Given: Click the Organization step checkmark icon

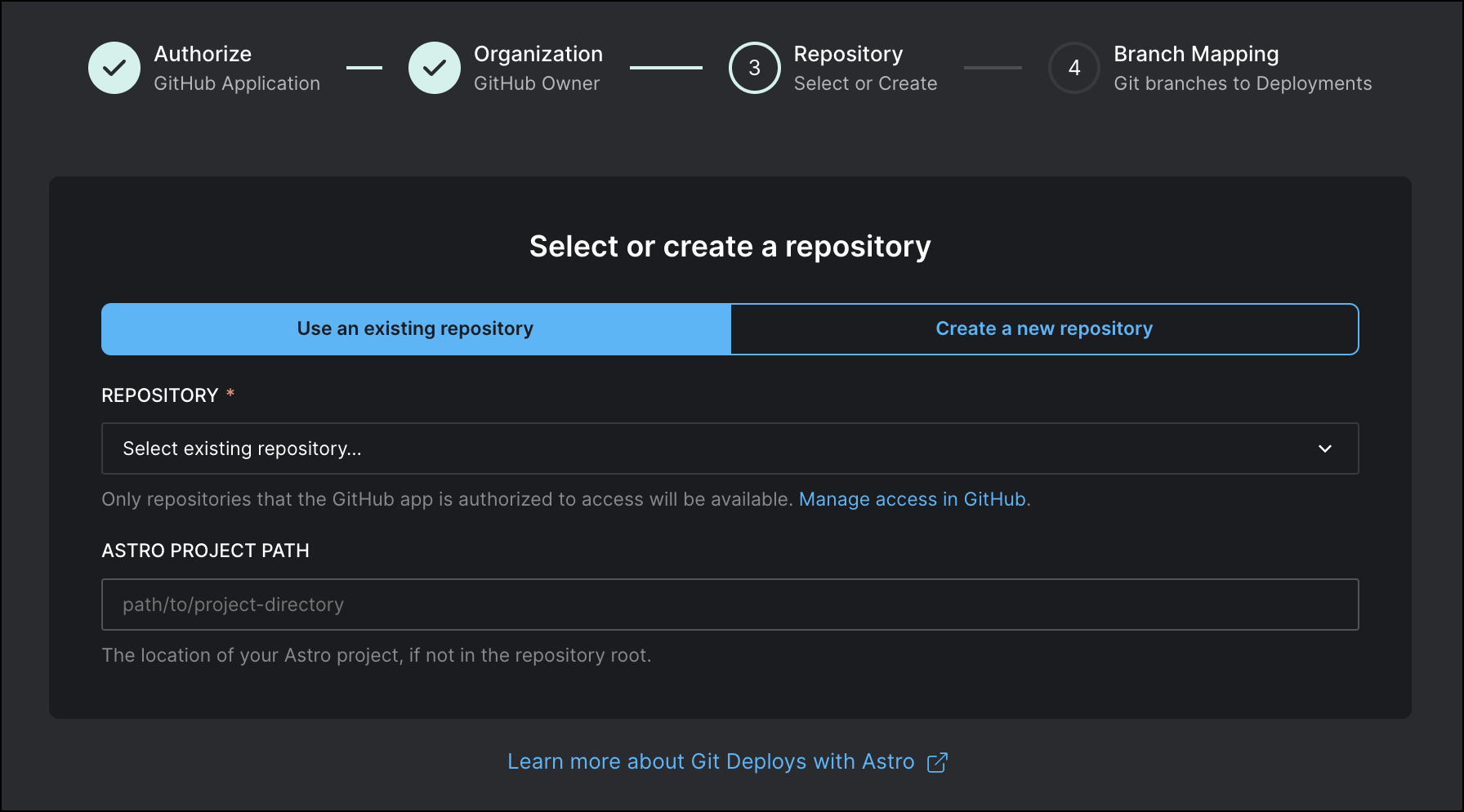Looking at the screenshot, I should (x=435, y=68).
